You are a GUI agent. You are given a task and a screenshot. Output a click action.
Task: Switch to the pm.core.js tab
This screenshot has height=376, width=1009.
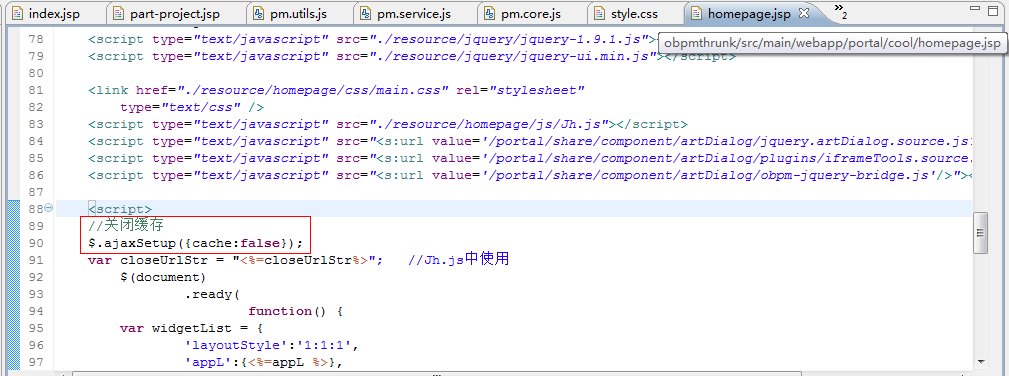coord(532,13)
